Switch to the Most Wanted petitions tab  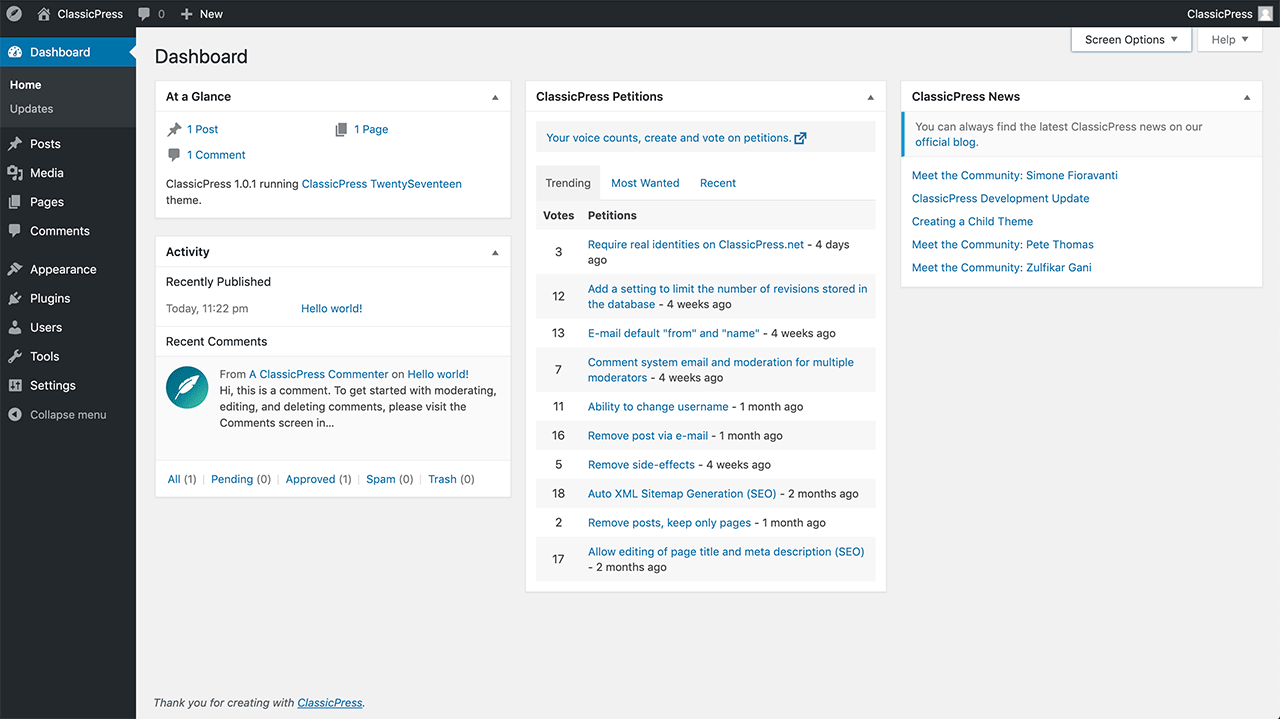tap(645, 183)
